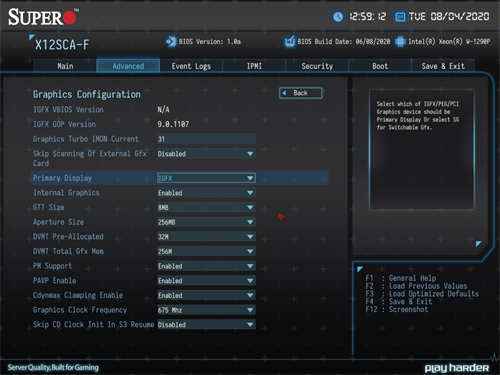Click the BIOS Build Date icon
500x375 pixels.
click(290, 42)
